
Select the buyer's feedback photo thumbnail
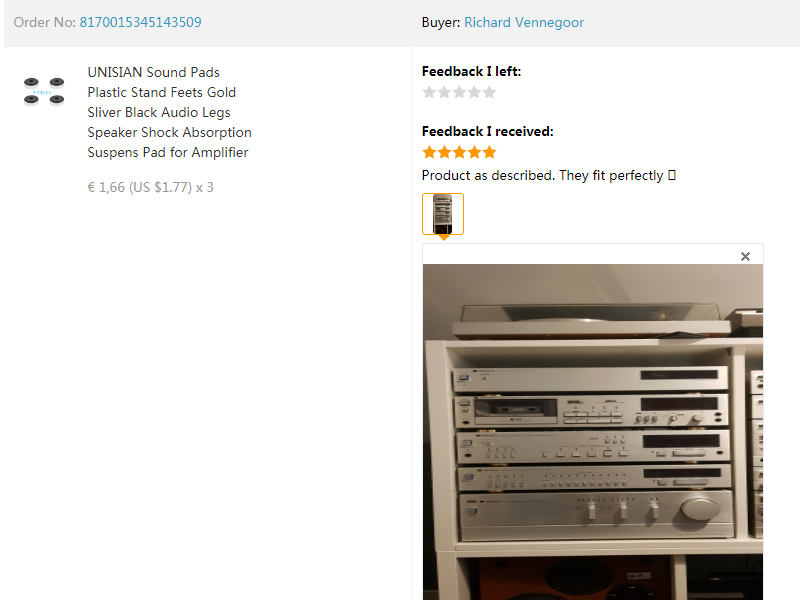[443, 214]
